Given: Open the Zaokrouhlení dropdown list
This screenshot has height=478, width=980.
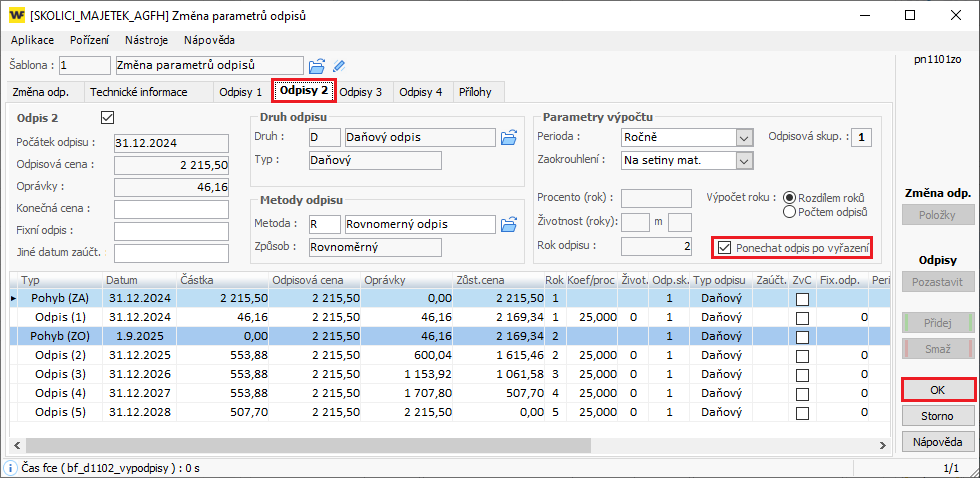Looking at the screenshot, I should coord(743,159).
